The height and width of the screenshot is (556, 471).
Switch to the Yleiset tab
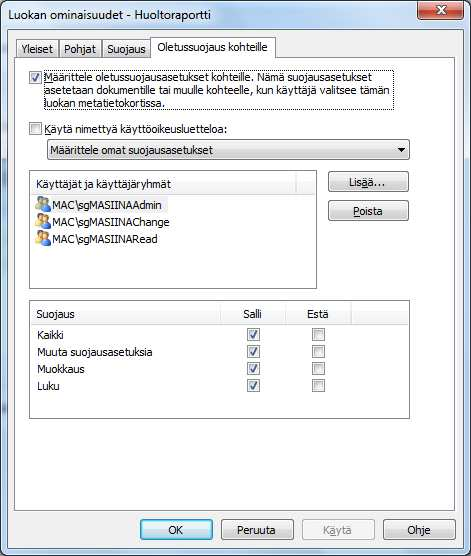(x=37, y=49)
